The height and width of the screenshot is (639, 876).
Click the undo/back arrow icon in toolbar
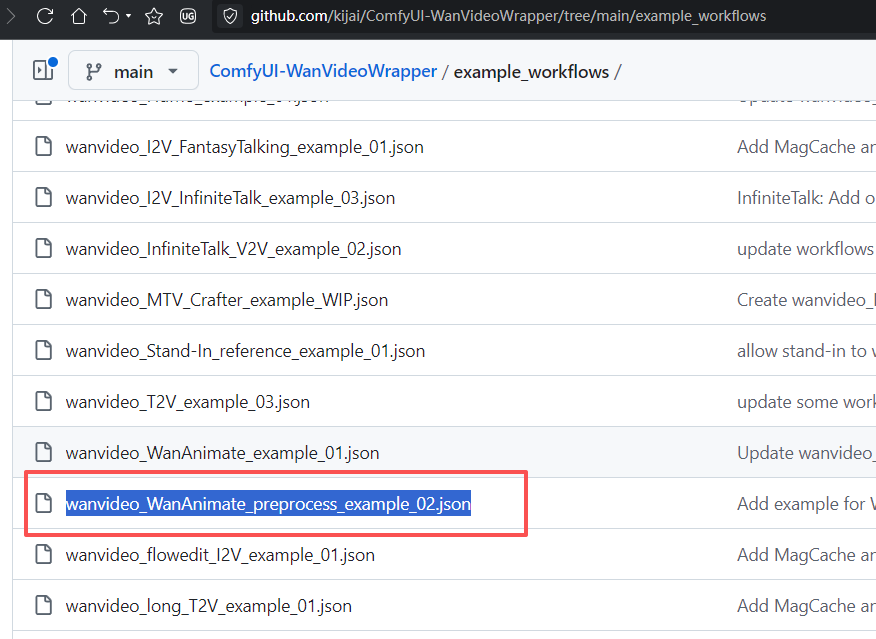[x=111, y=16]
